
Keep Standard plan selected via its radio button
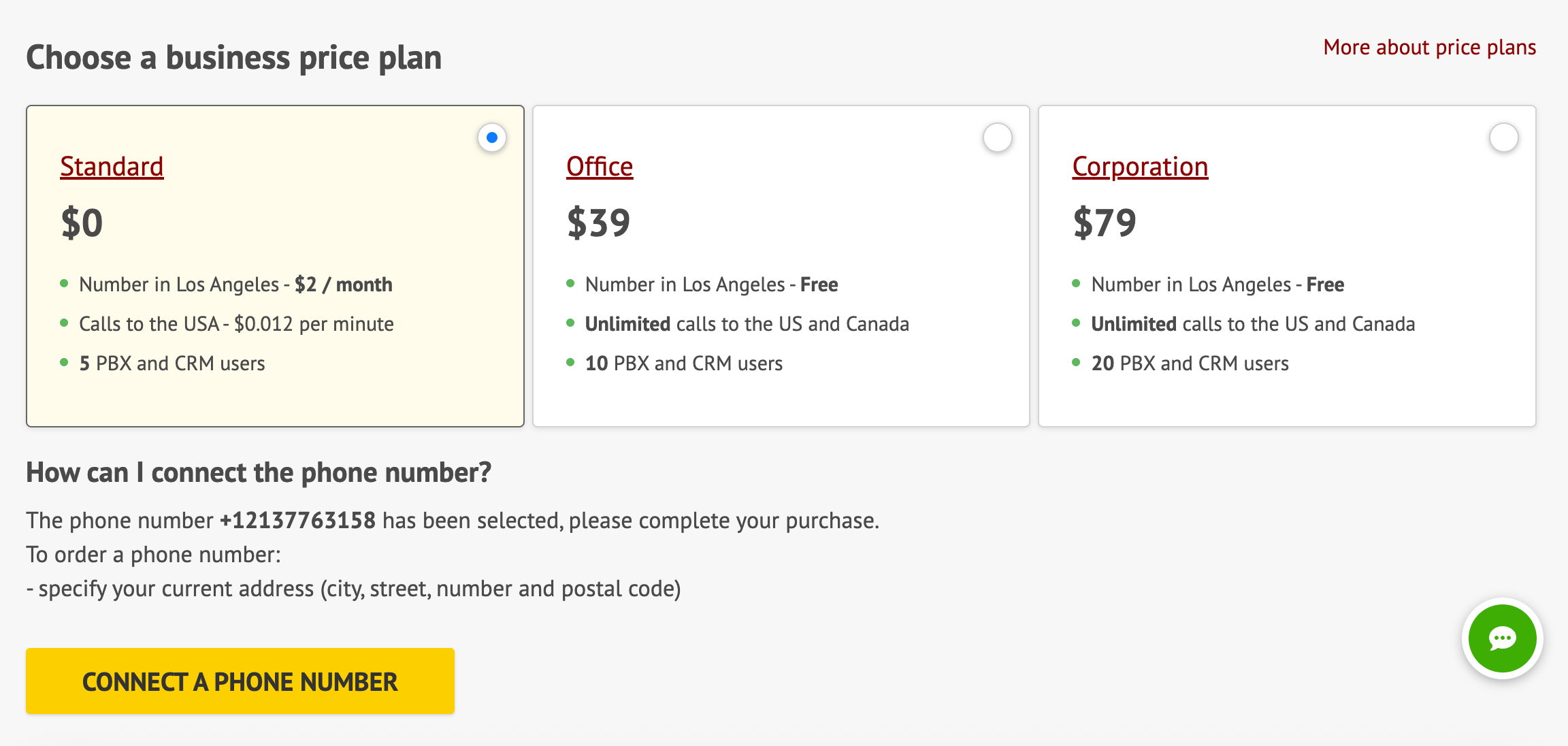(491, 137)
